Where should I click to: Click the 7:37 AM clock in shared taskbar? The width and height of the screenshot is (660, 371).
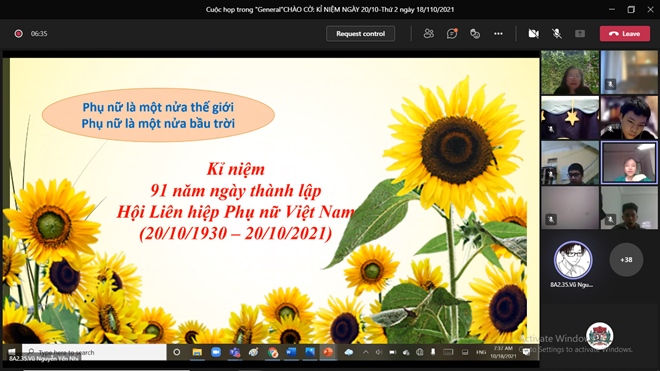pos(503,352)
